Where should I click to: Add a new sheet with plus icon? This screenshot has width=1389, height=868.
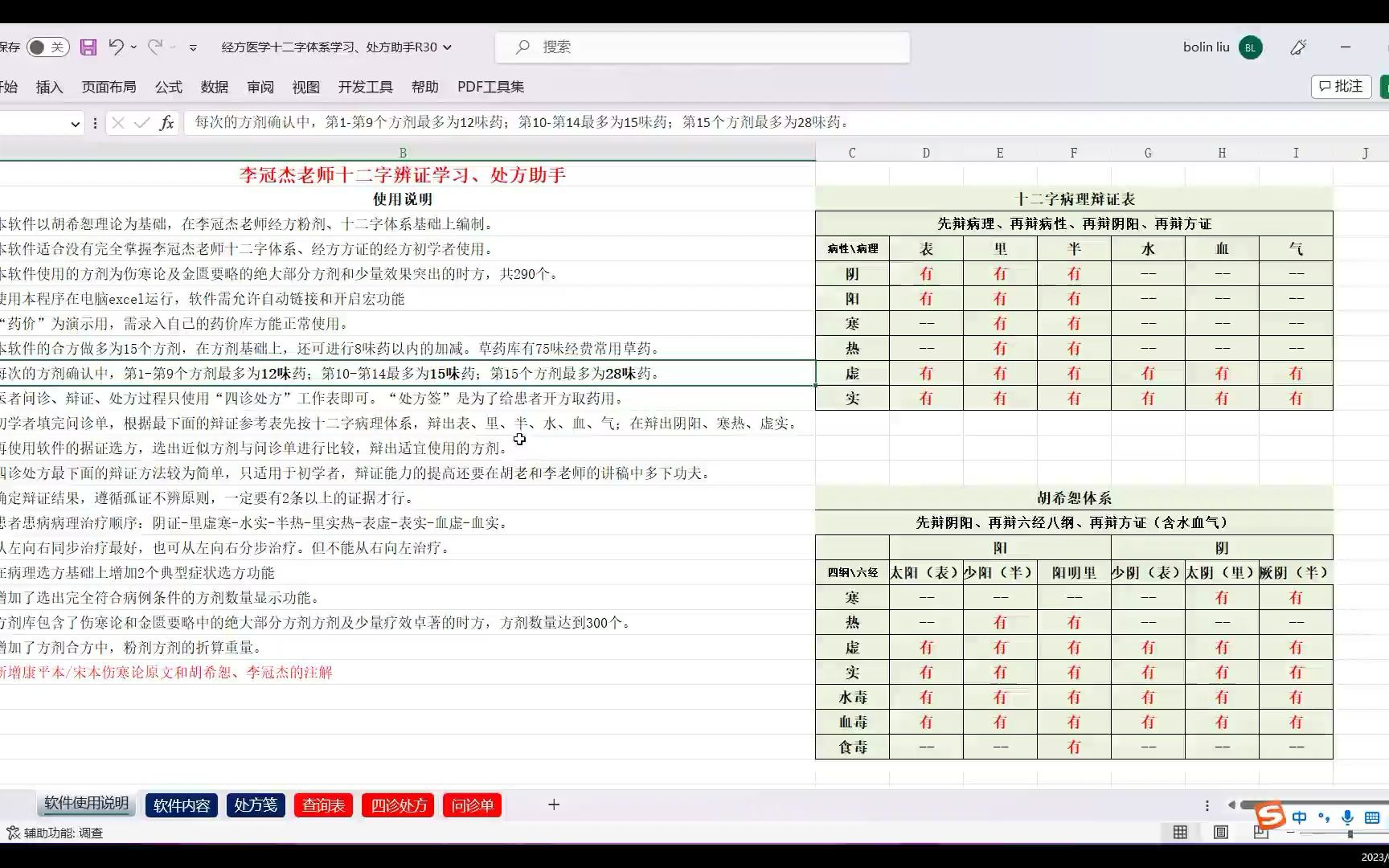pyautogui.click(x=554, y=805)
